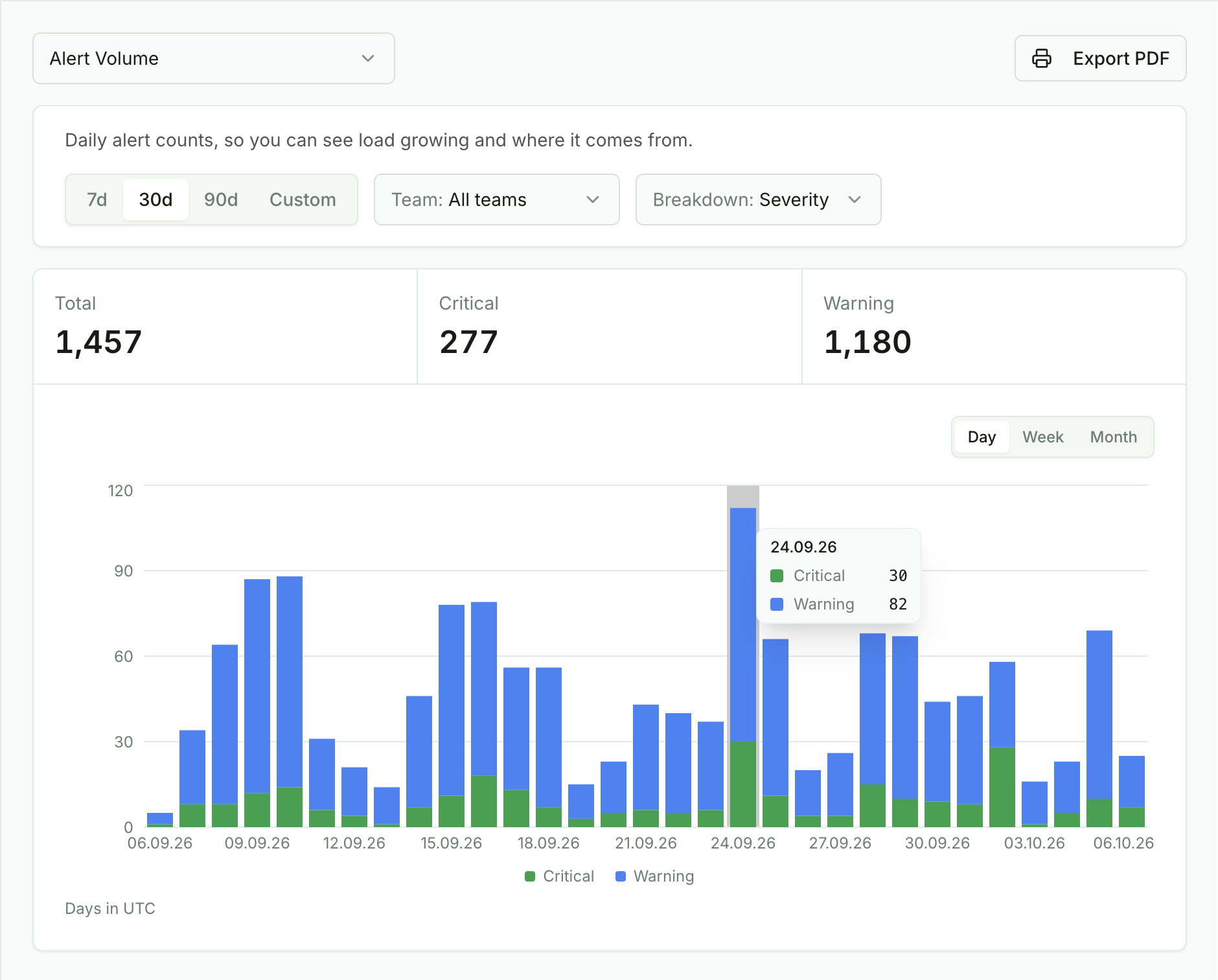Image resolution: width=1218 pixels, height=980 pixels.
Task: Click the 12.09.26 x-axis date label
Action: pyautogui.click(x=354, y=843)
